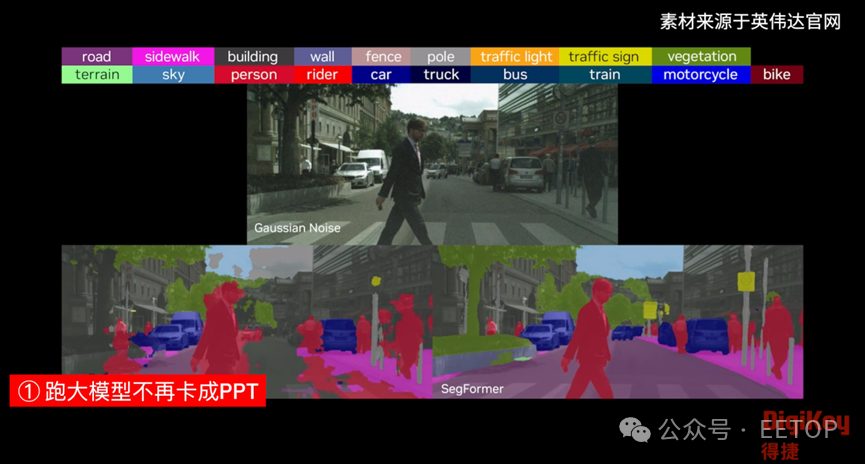Select the train legend label
This screenshot has height=464, width=865.
tap(605, 74)
